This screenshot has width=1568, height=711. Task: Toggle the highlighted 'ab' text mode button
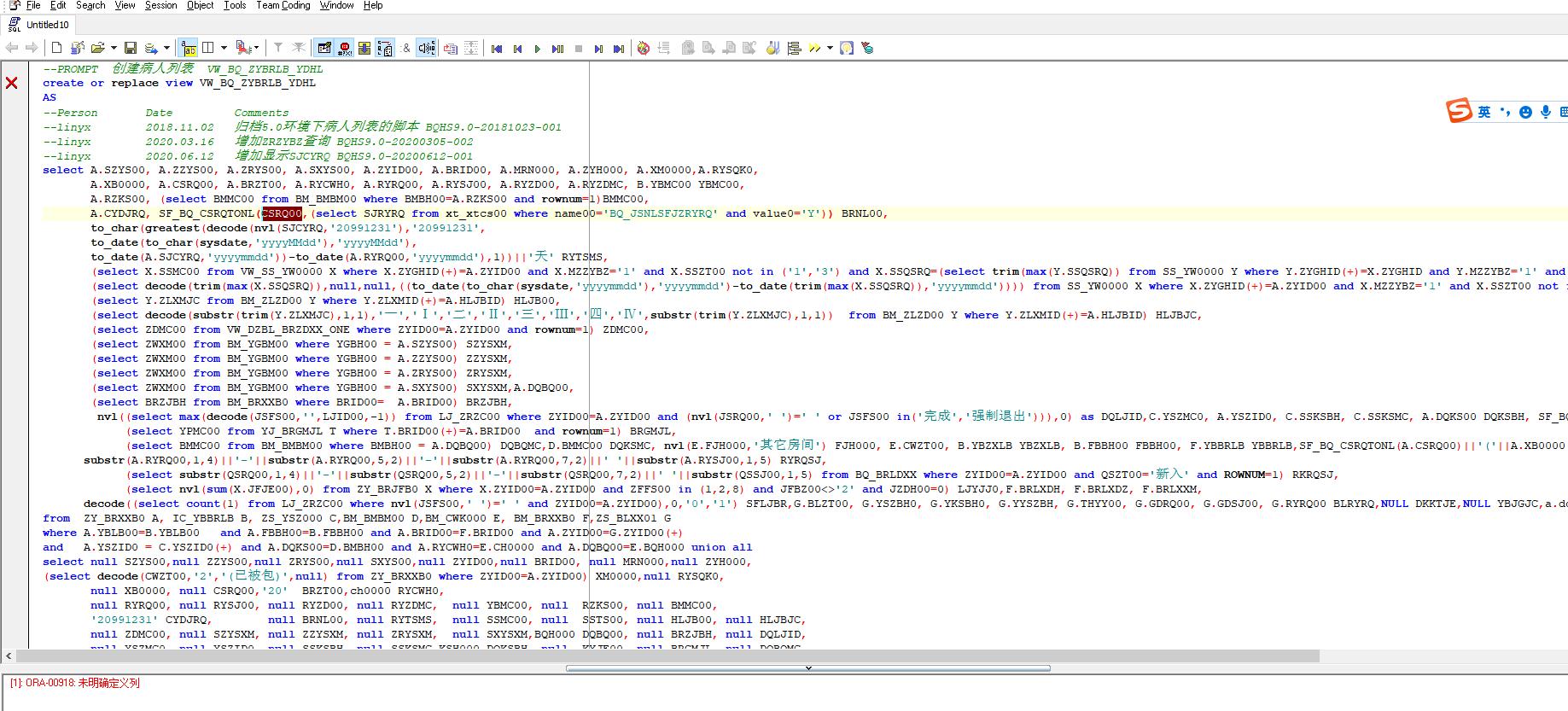click(x=189, y=48)
